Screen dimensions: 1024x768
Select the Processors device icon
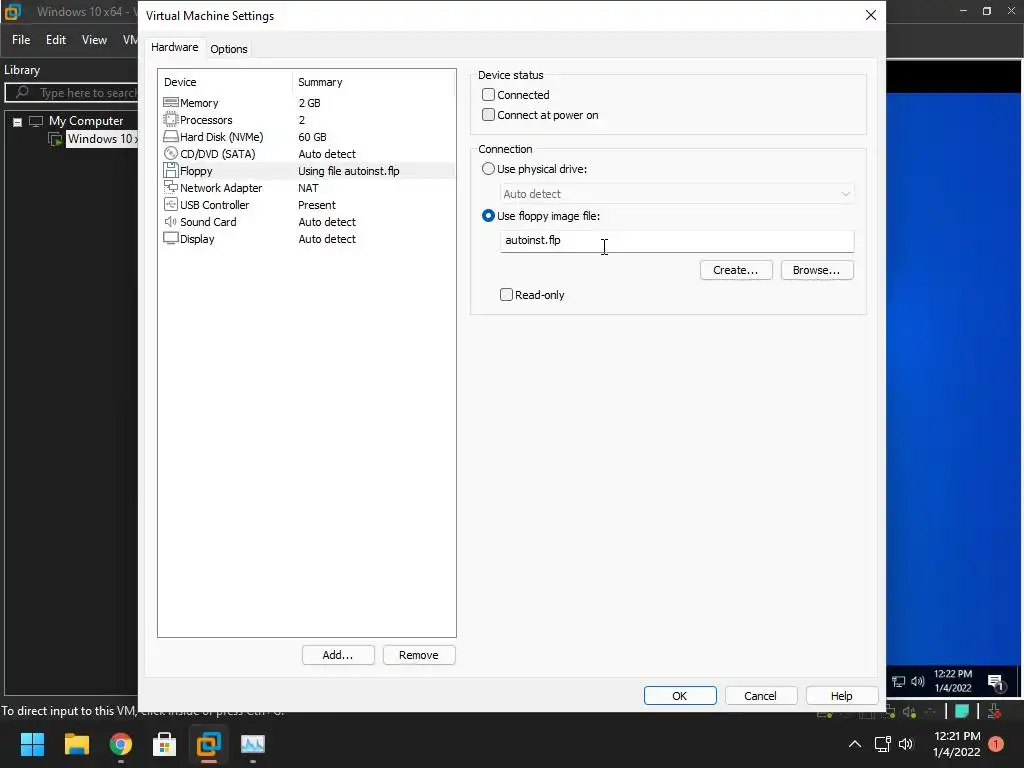pos(170,120)
